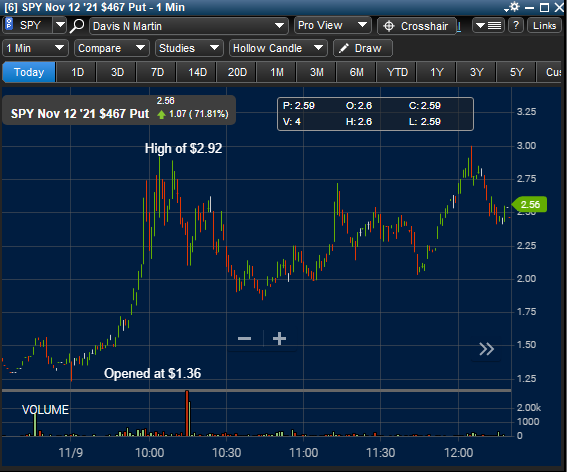Click the SPY Nov 12 '21 $467 Put label
Image resolution: width=567 pixels, height=472 pixels.
(x=80, y=114)
